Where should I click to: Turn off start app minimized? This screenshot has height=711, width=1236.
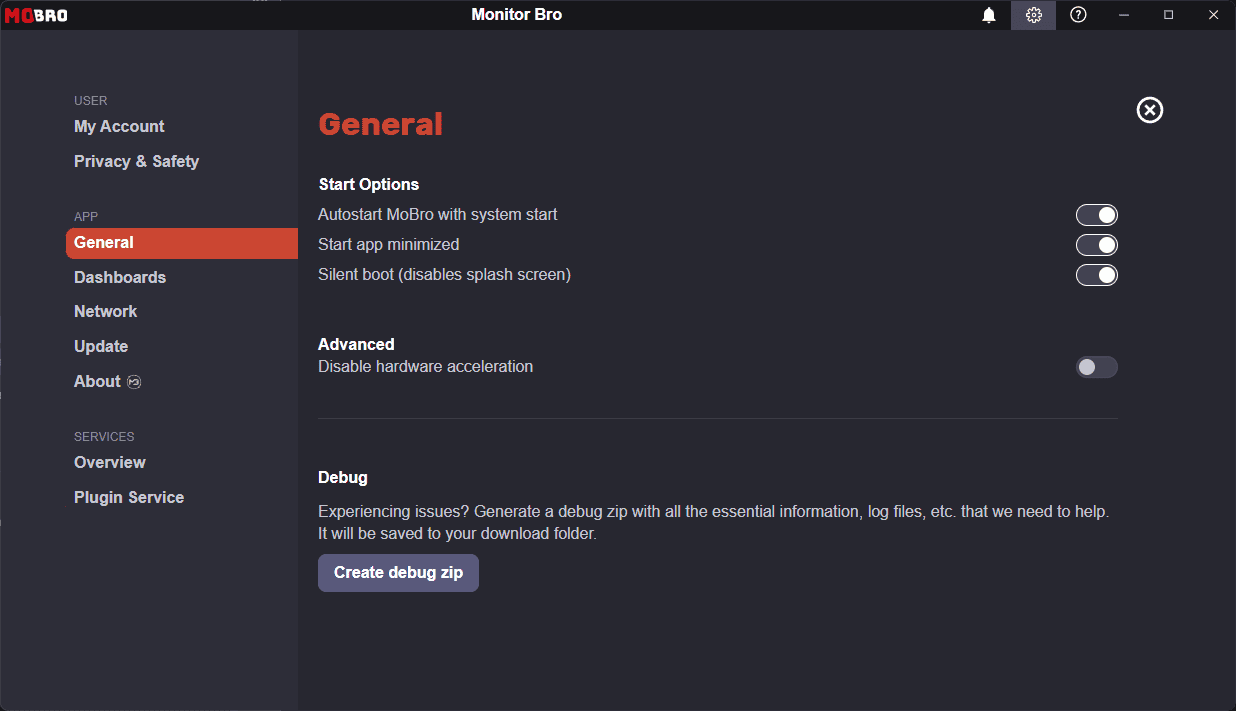point(1097,244)
